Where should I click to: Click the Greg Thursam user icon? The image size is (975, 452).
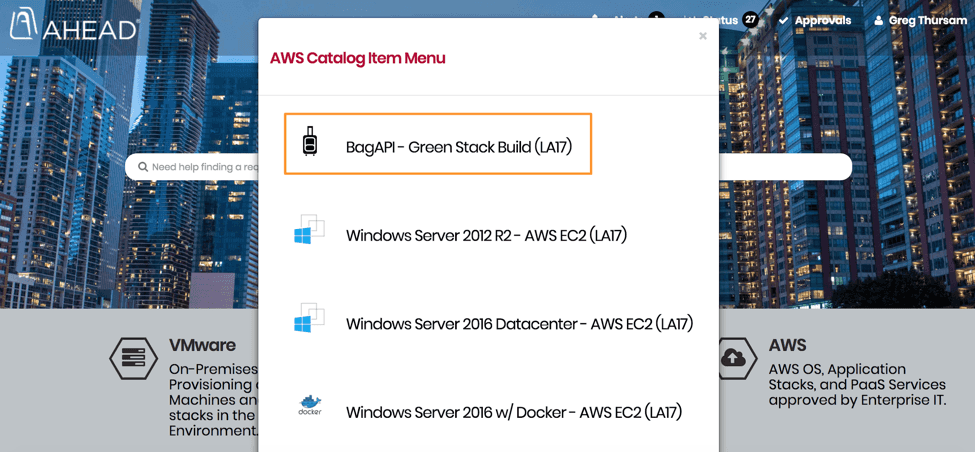tap(878, 21)
